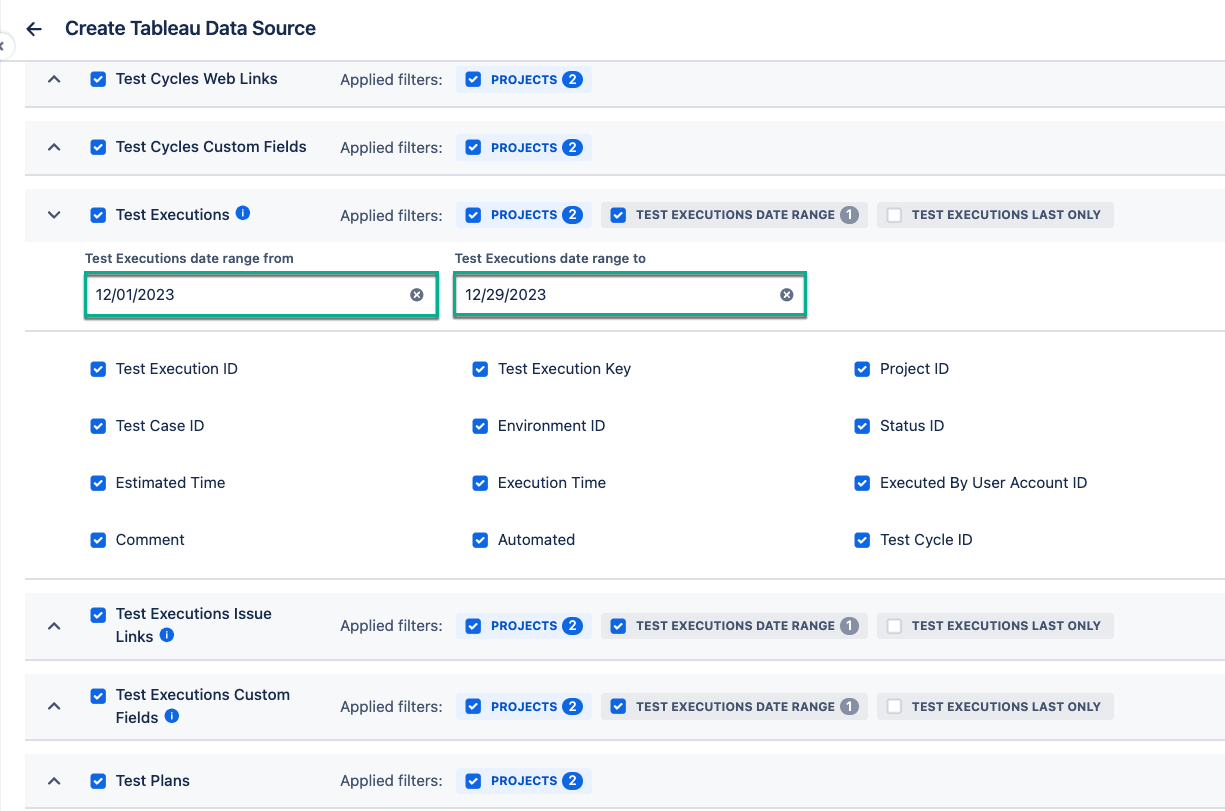Expand the Test Cycles Web Links section
This screenshot has width=1225, height=811.
click(55, 79)
